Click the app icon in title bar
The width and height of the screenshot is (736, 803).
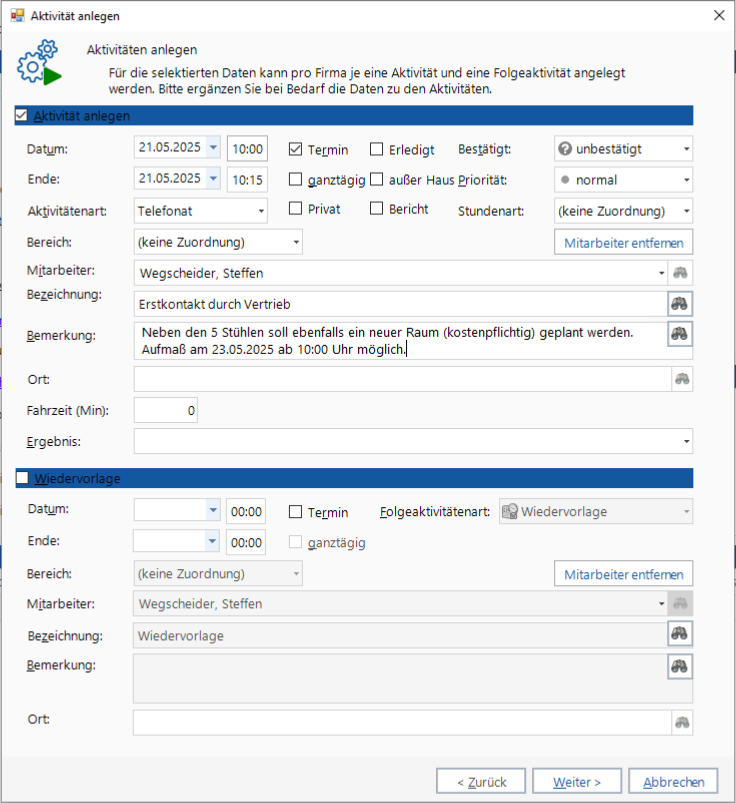17,15
